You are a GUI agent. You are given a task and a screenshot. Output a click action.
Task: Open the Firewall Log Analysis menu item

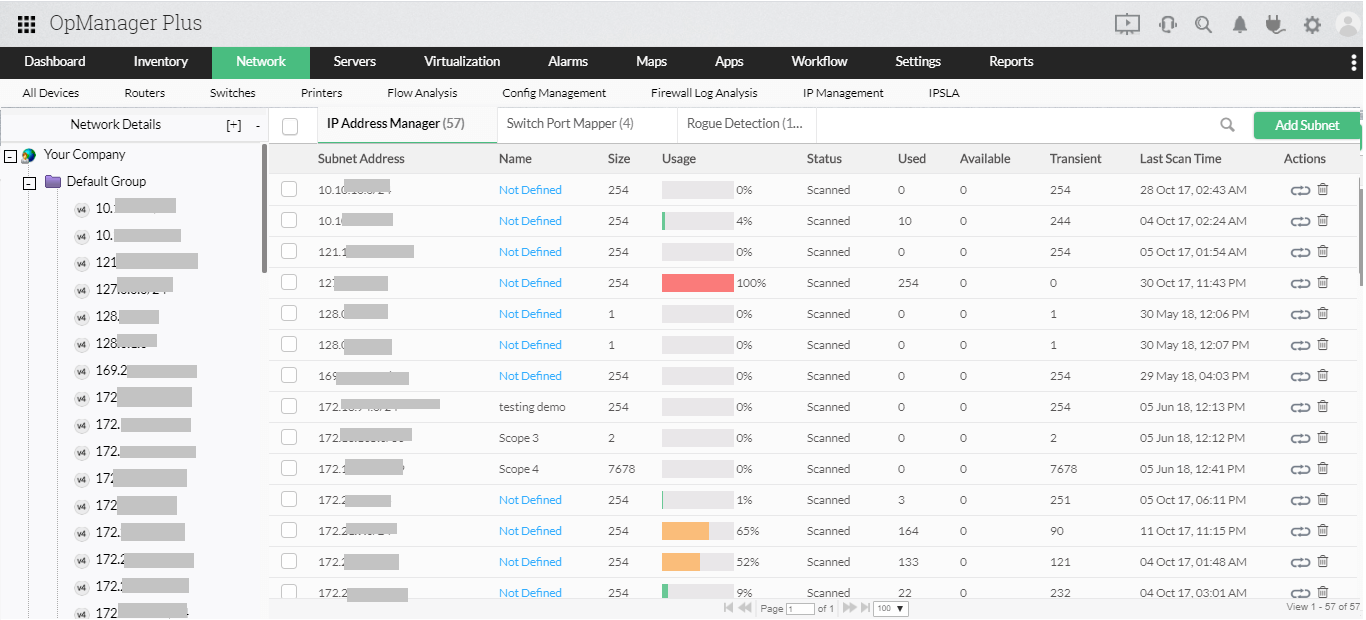pyautogui.click(x=704, y=92)
